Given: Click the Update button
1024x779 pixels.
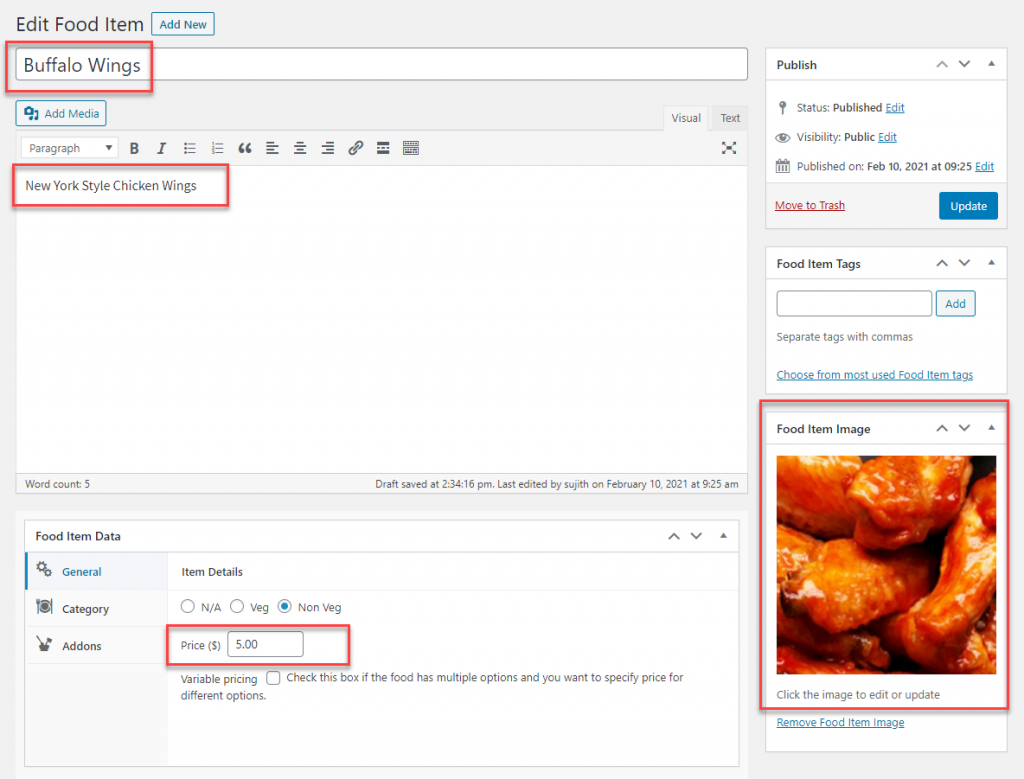Looking at the screenshot, I should click(968, 206).
